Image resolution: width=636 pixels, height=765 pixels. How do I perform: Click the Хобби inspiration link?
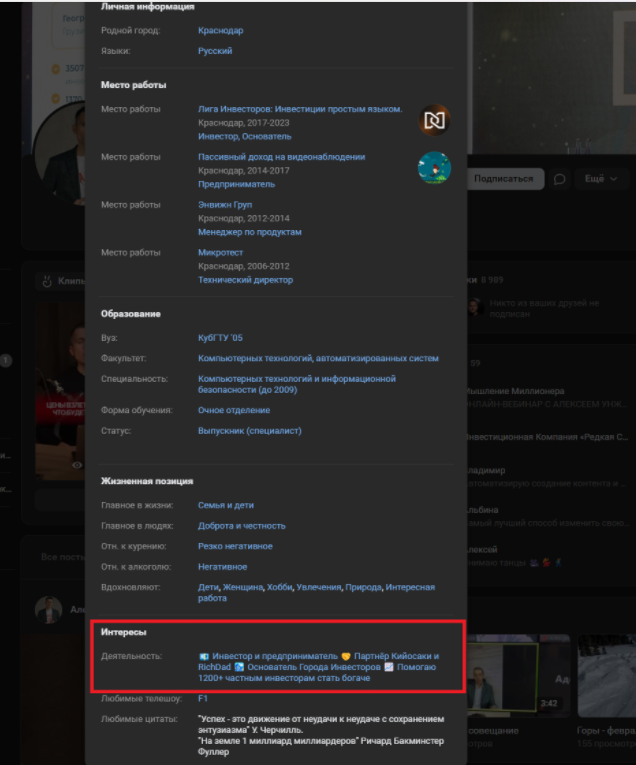pyautogui.click(x=279, y=587)
